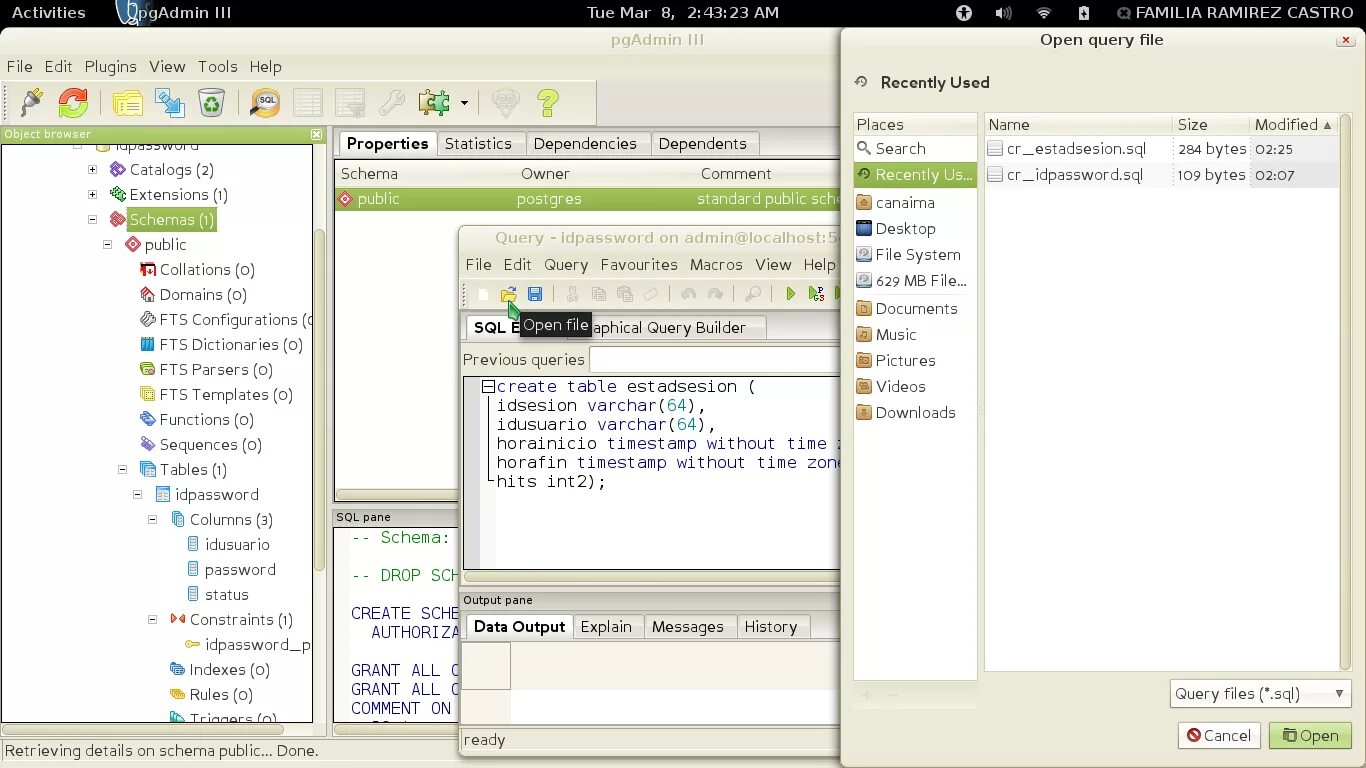Click the puzzle pieces plugins icon

[434, 102]
